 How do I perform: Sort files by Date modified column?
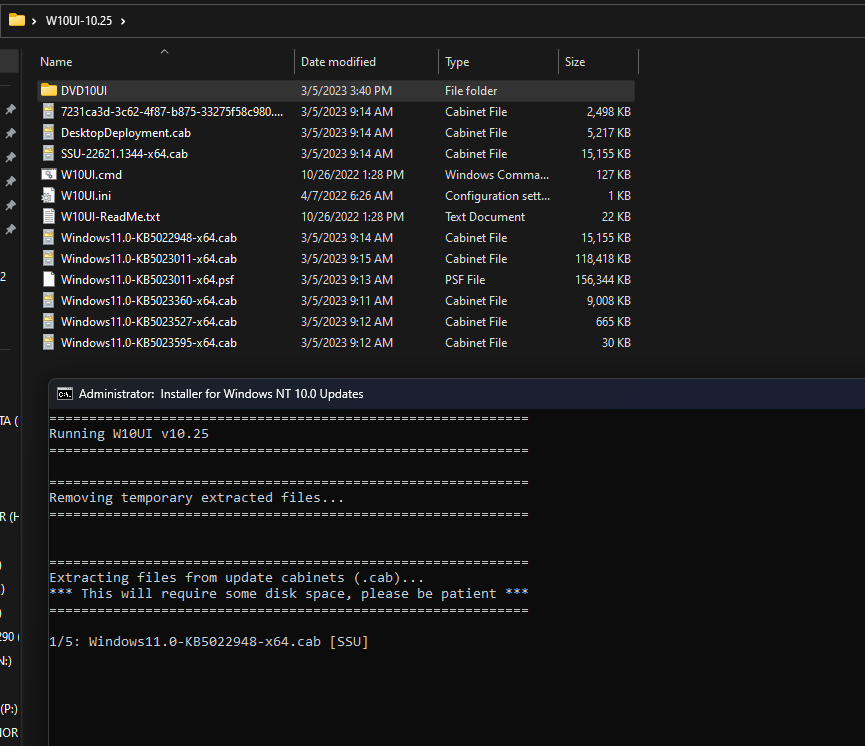point(338,62)
